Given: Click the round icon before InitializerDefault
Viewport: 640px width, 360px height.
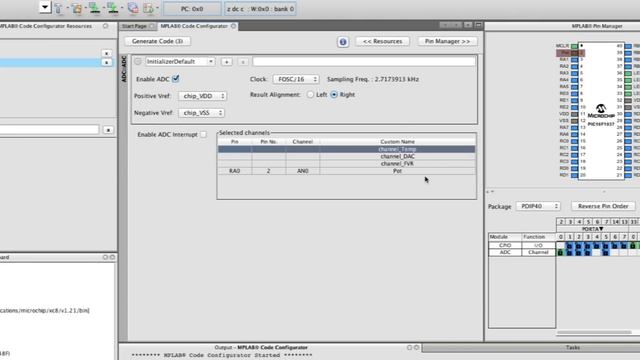Looking at the screenshot, I should click(x=138, y=62).
